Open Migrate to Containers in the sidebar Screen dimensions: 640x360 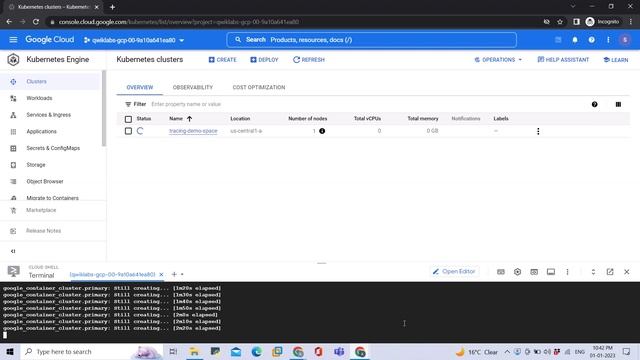tap(50, 197)
